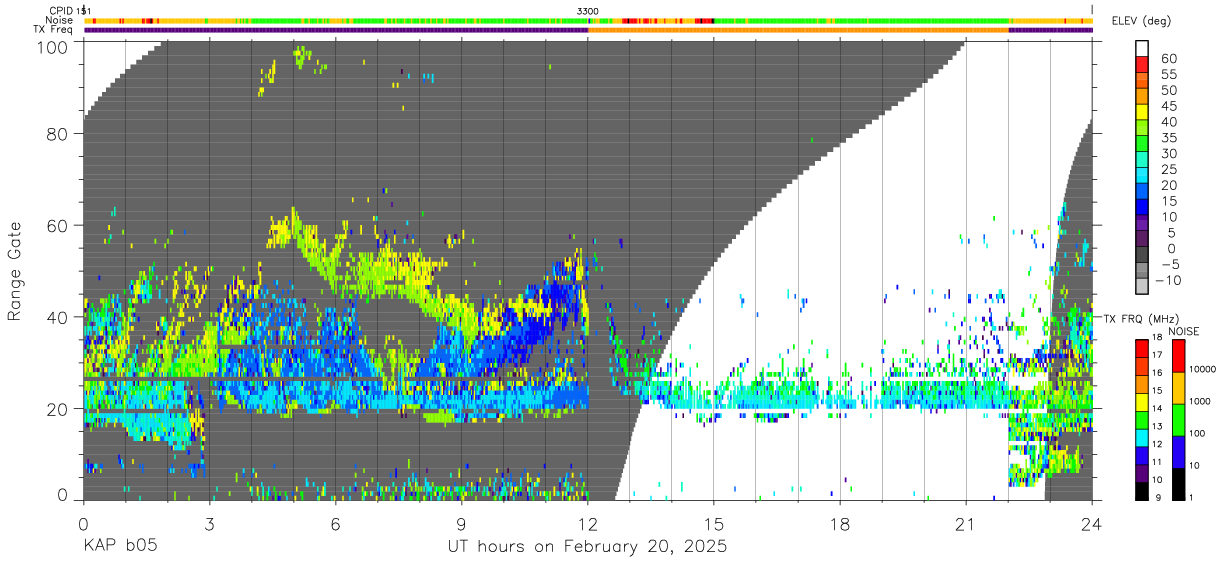Pick the red swatch of the TX FRQ colorbar
This screenshot has height=567, width=1228.
1143,349
